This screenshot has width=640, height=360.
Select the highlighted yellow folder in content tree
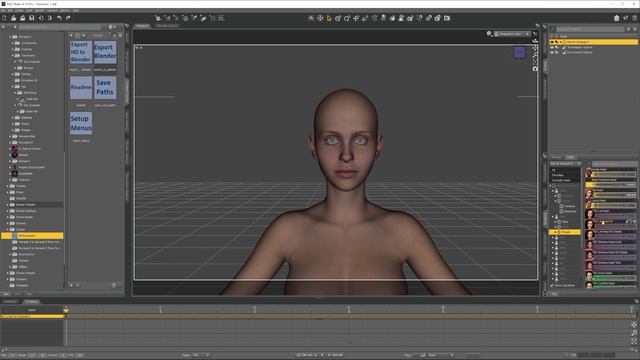(x=32, y=236)
